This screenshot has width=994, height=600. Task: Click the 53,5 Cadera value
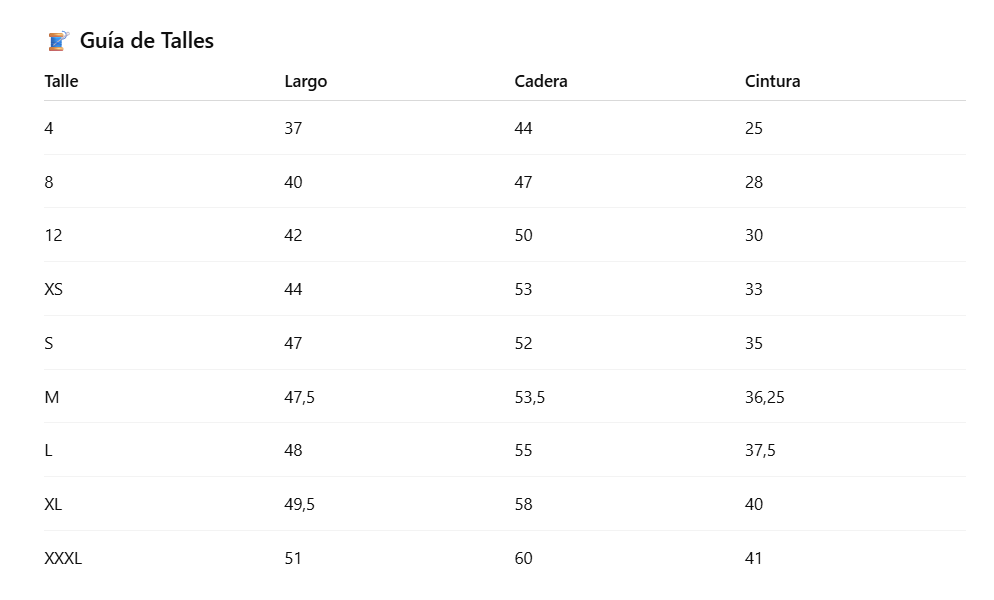[x=529, y=397]
